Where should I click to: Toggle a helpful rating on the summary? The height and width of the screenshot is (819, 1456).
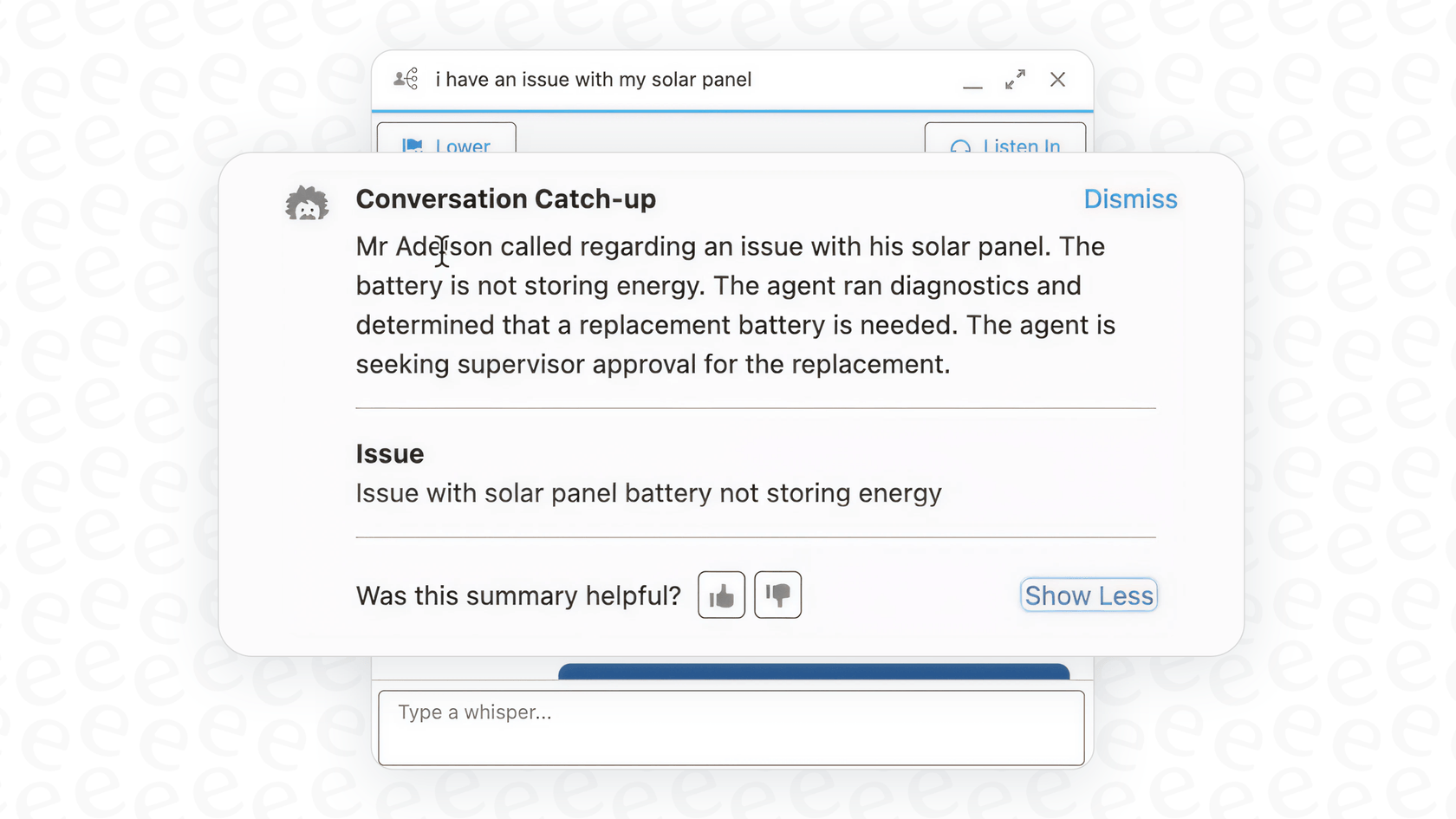pos(720,595)
